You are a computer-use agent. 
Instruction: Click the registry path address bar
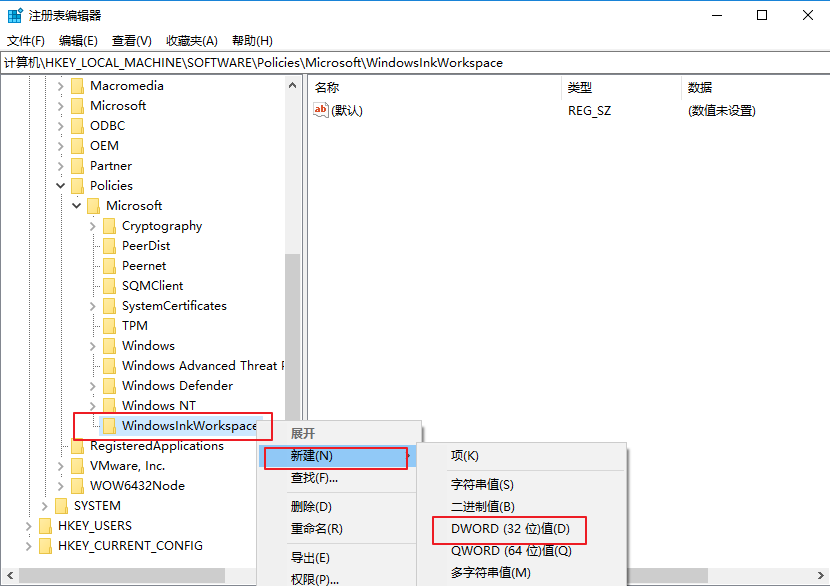point(400,62)
